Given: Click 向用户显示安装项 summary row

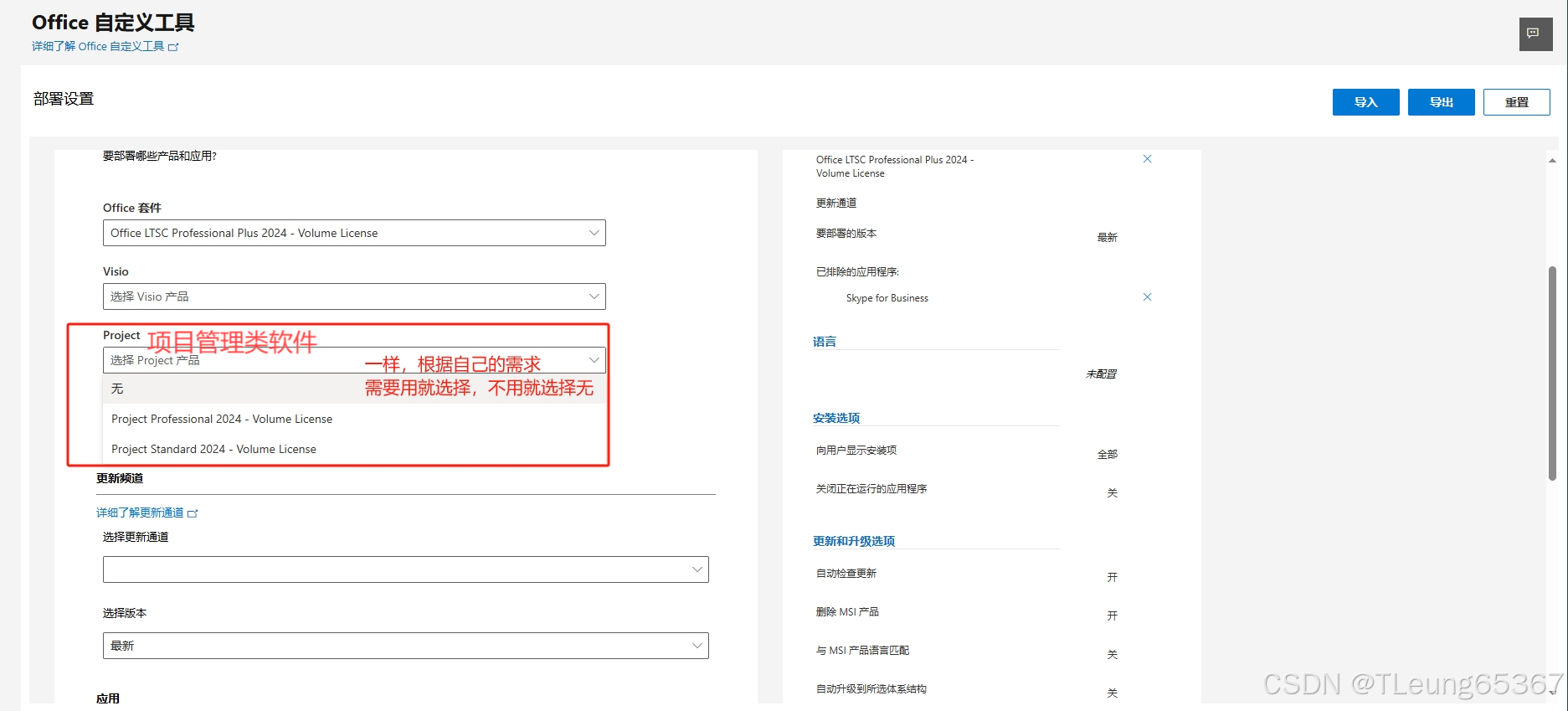Looking at the screenshot, I should (967, 451).
